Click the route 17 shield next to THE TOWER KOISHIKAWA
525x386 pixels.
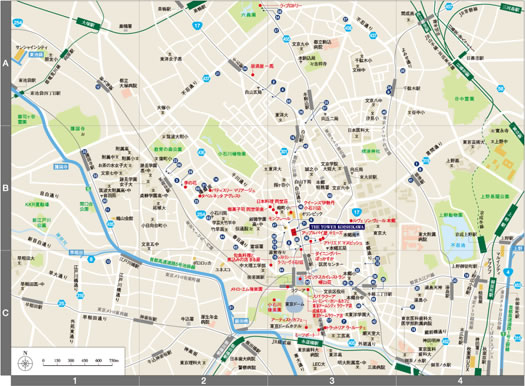click(357, 212)
